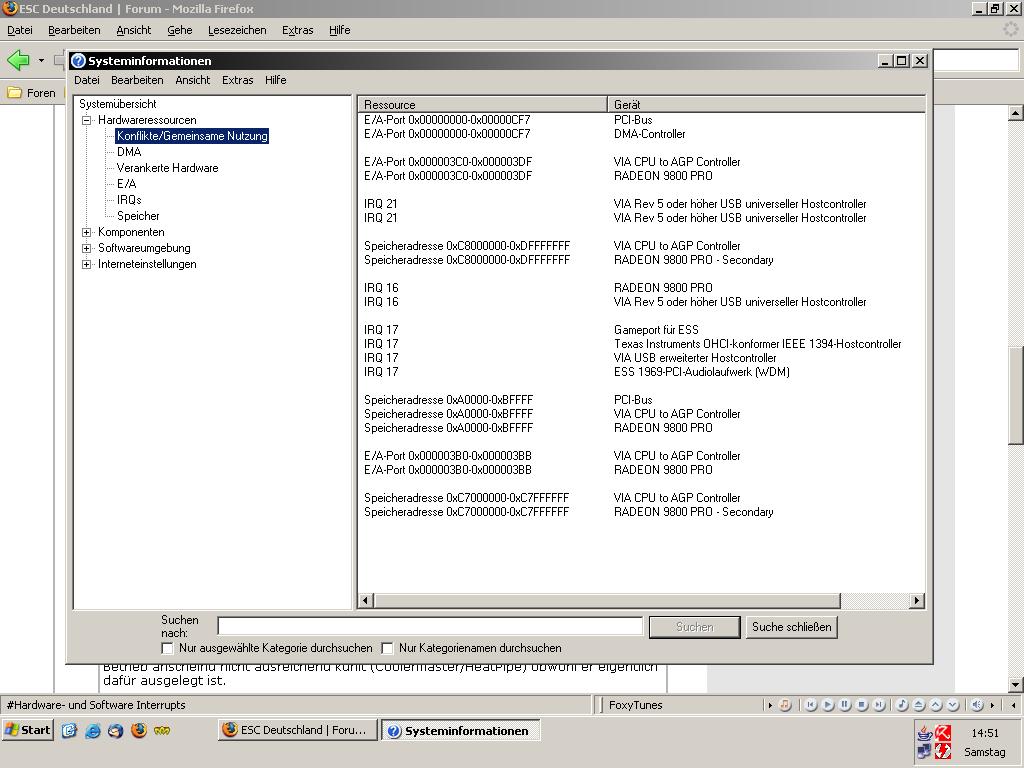The image size is (1024, 768).
Task: Click FoxyTunes player selection music note icon
Action: tap(785, 705)
